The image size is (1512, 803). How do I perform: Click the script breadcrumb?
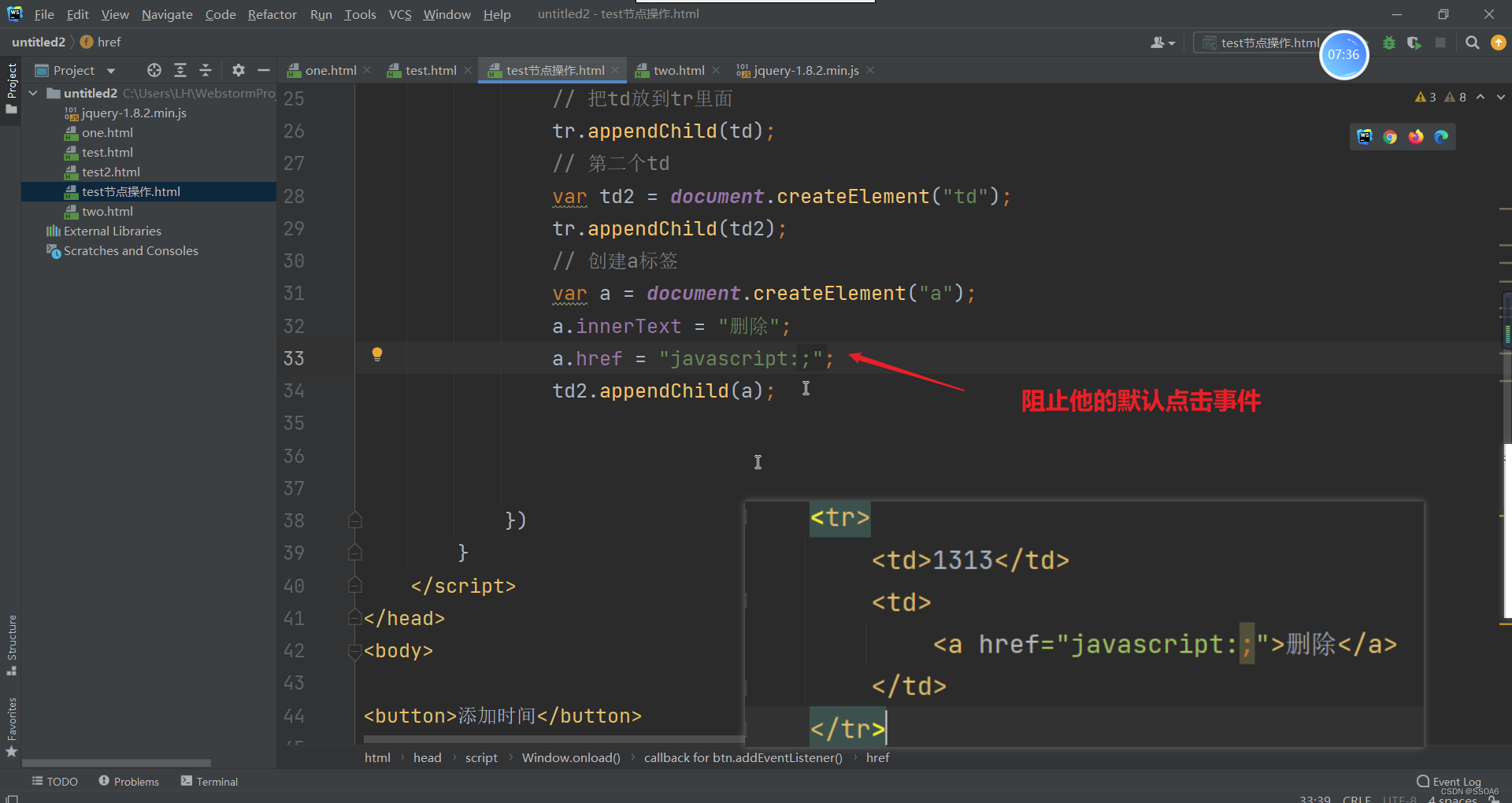[481, 757]
